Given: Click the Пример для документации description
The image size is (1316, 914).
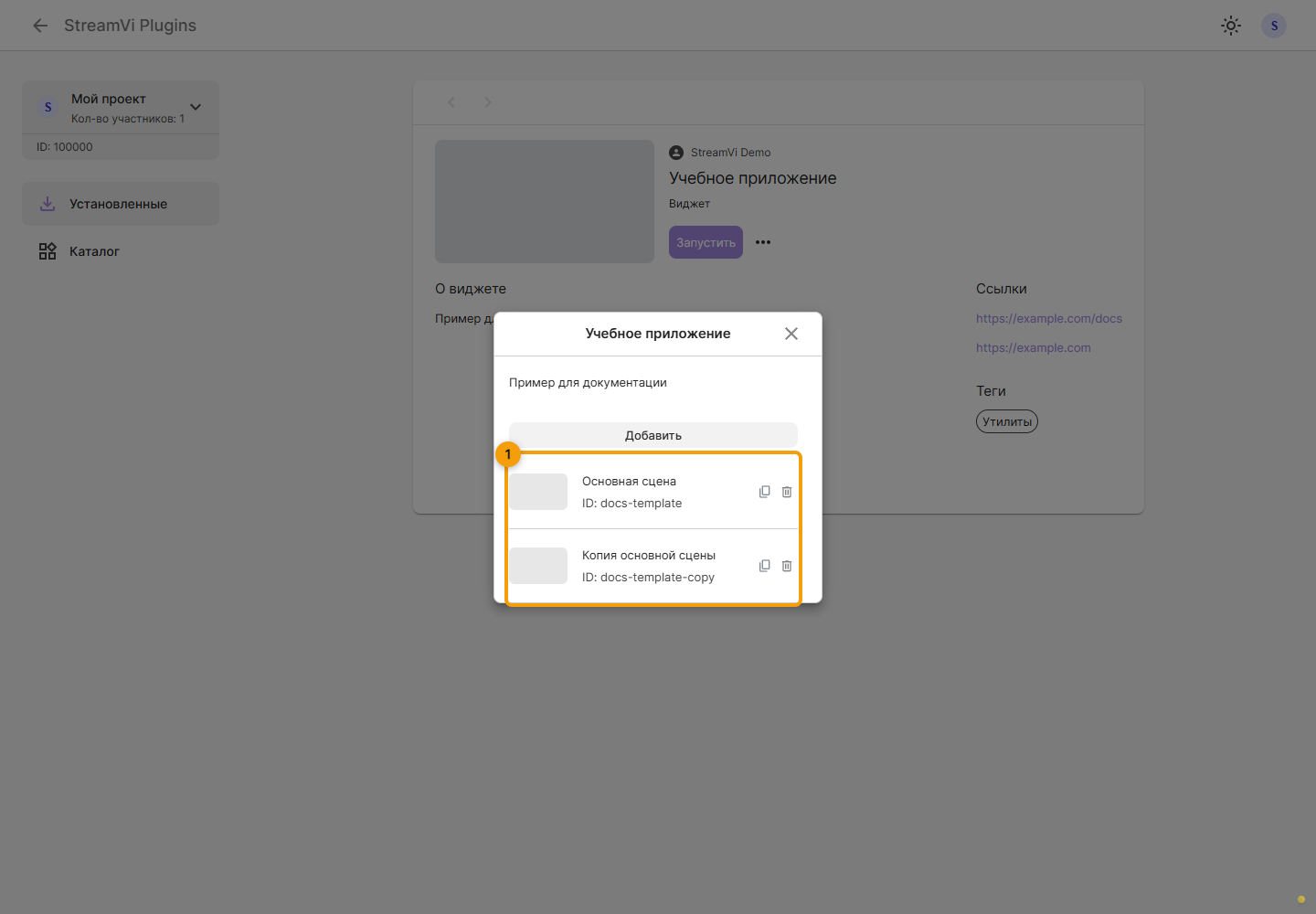Looking at the screenshot, I should [x=588, y=383].
